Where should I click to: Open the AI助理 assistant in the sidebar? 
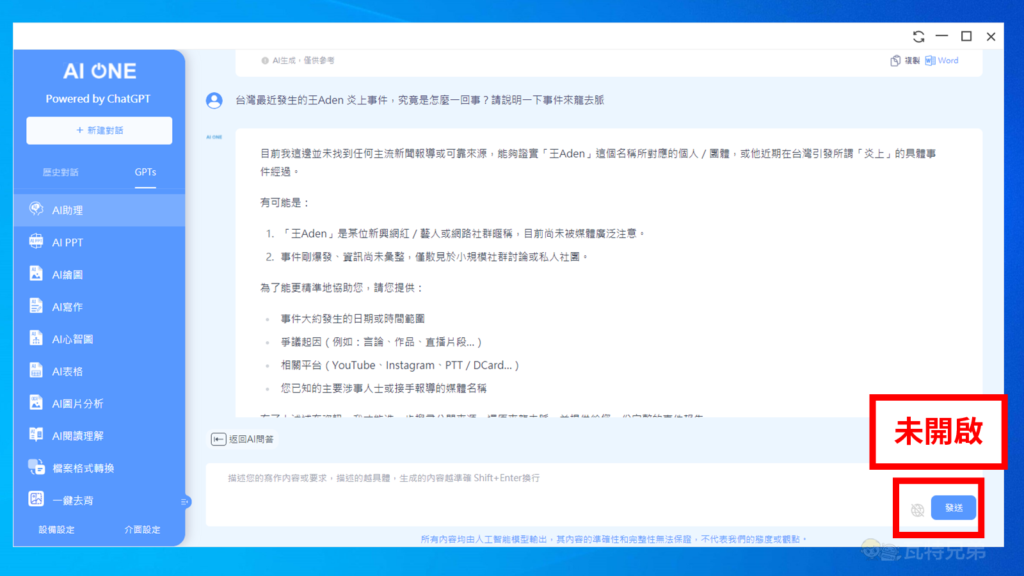[68, 210]
